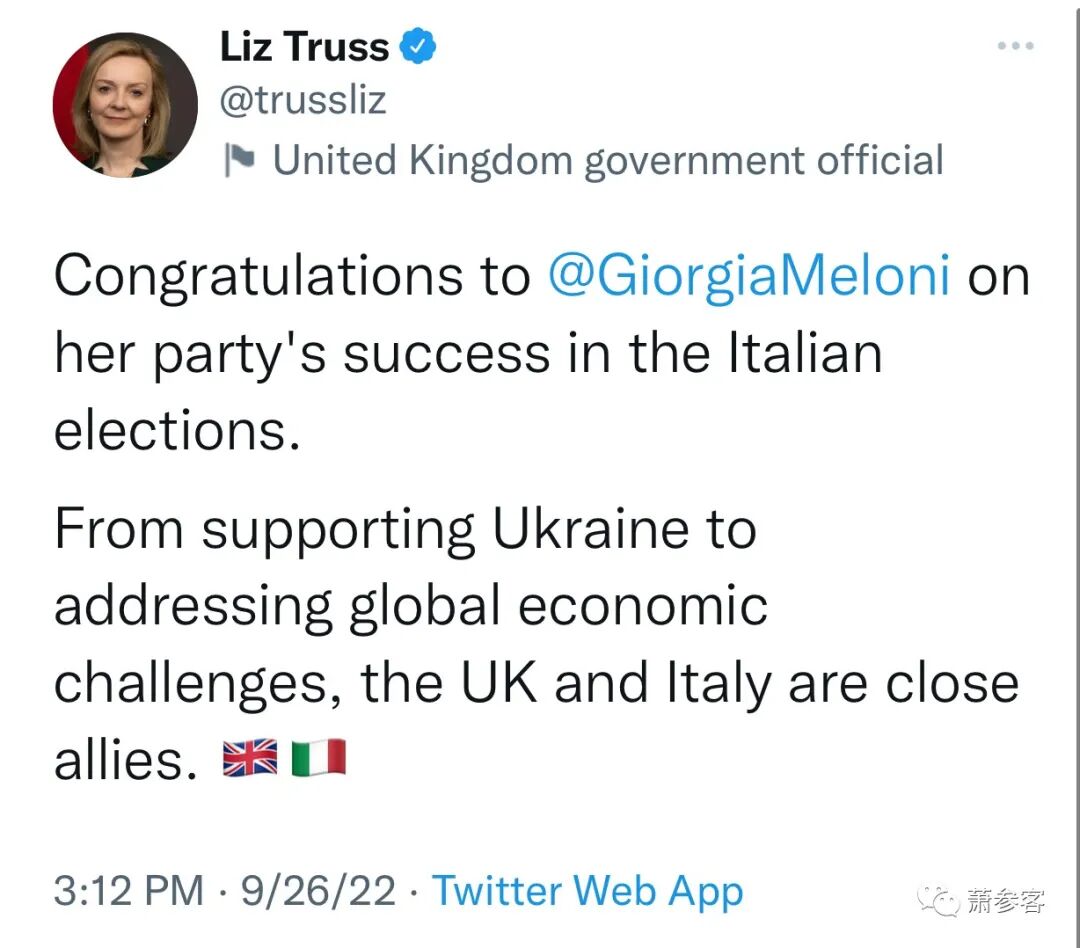Click the WeChat logo watermark
Viewport: 1080px width, 948px height.
pos(940,900)
